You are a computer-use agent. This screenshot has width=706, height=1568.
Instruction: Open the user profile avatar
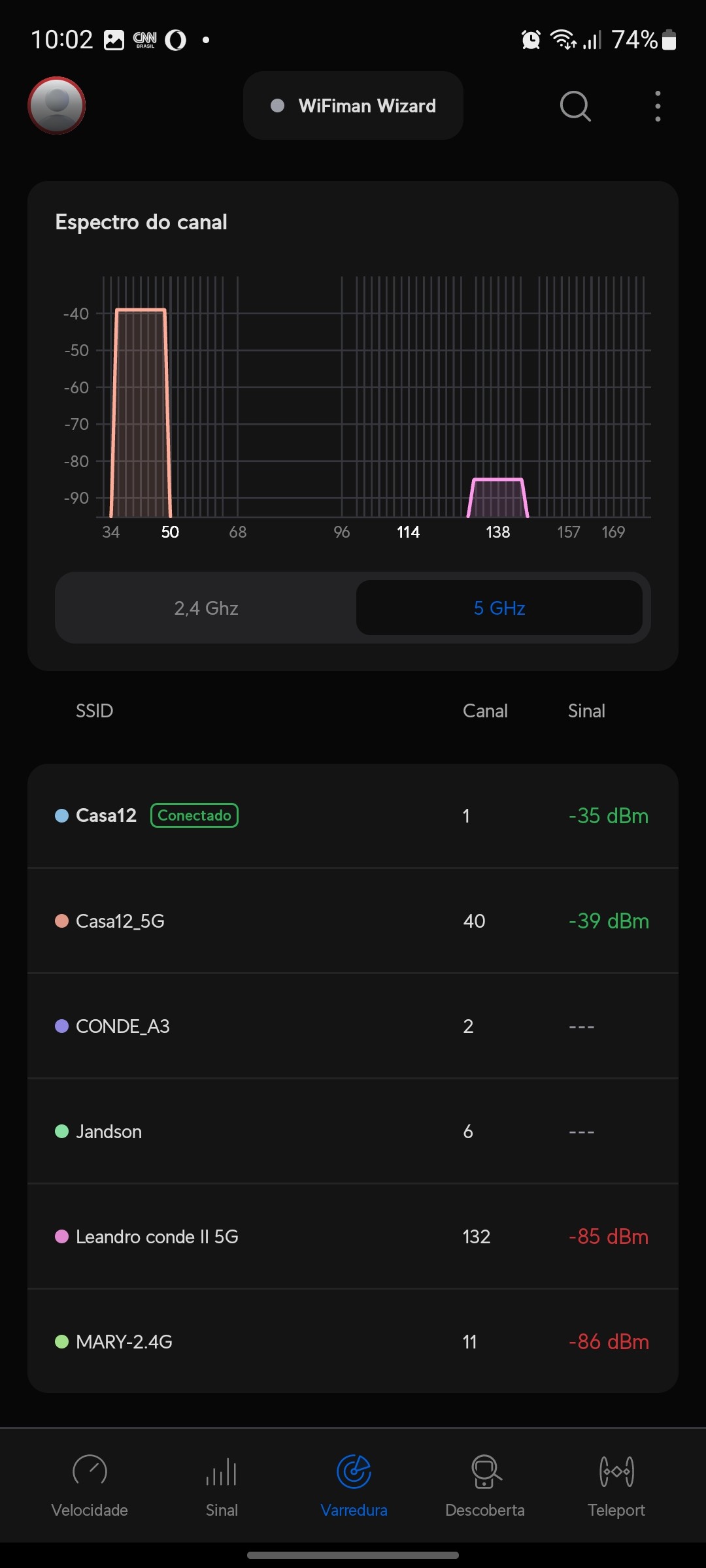(x=57, y=105)
